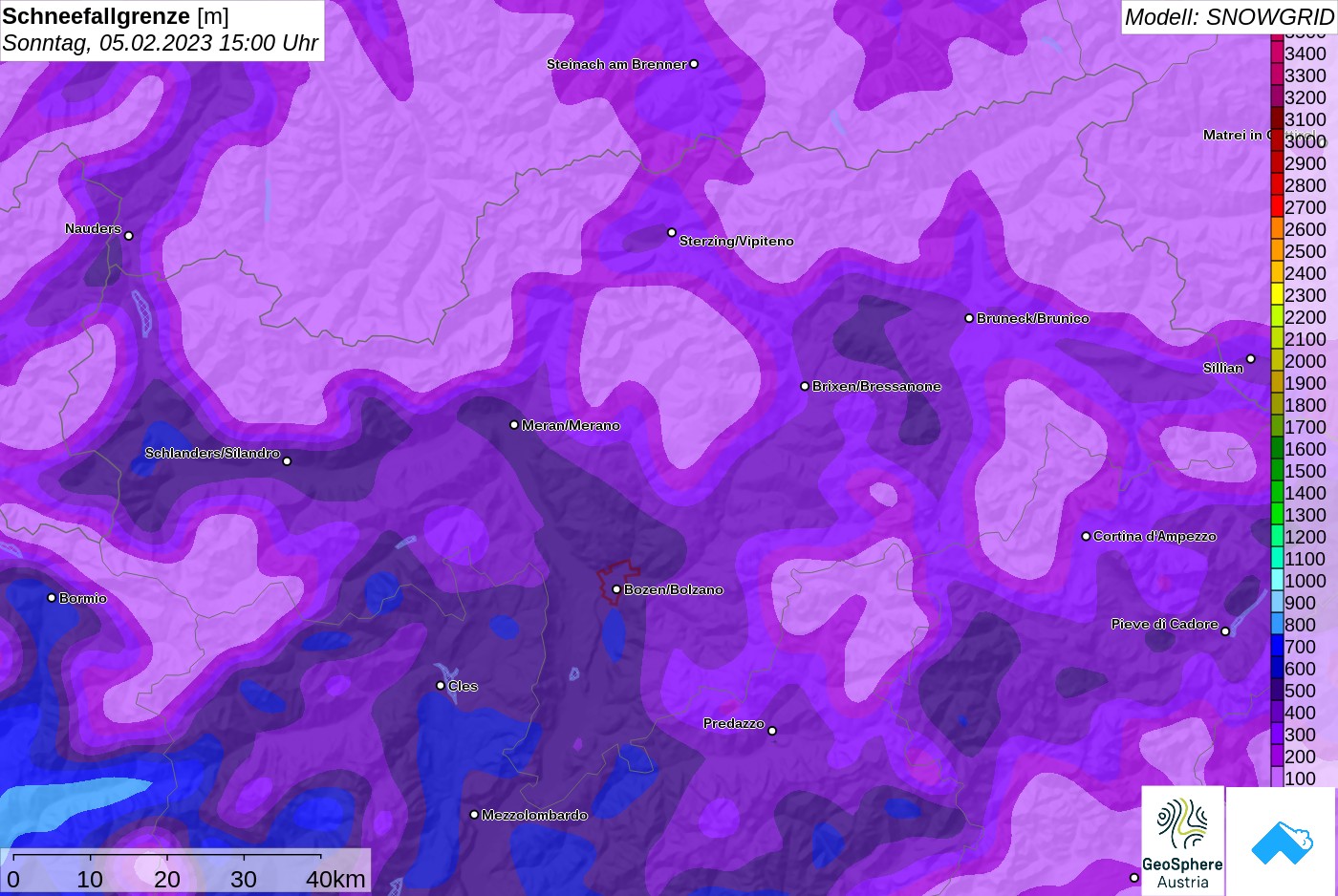The image size is (1338, 896).
Task: Click the Sterzing/Vipiteno label text
Action: tap(737, 241)
